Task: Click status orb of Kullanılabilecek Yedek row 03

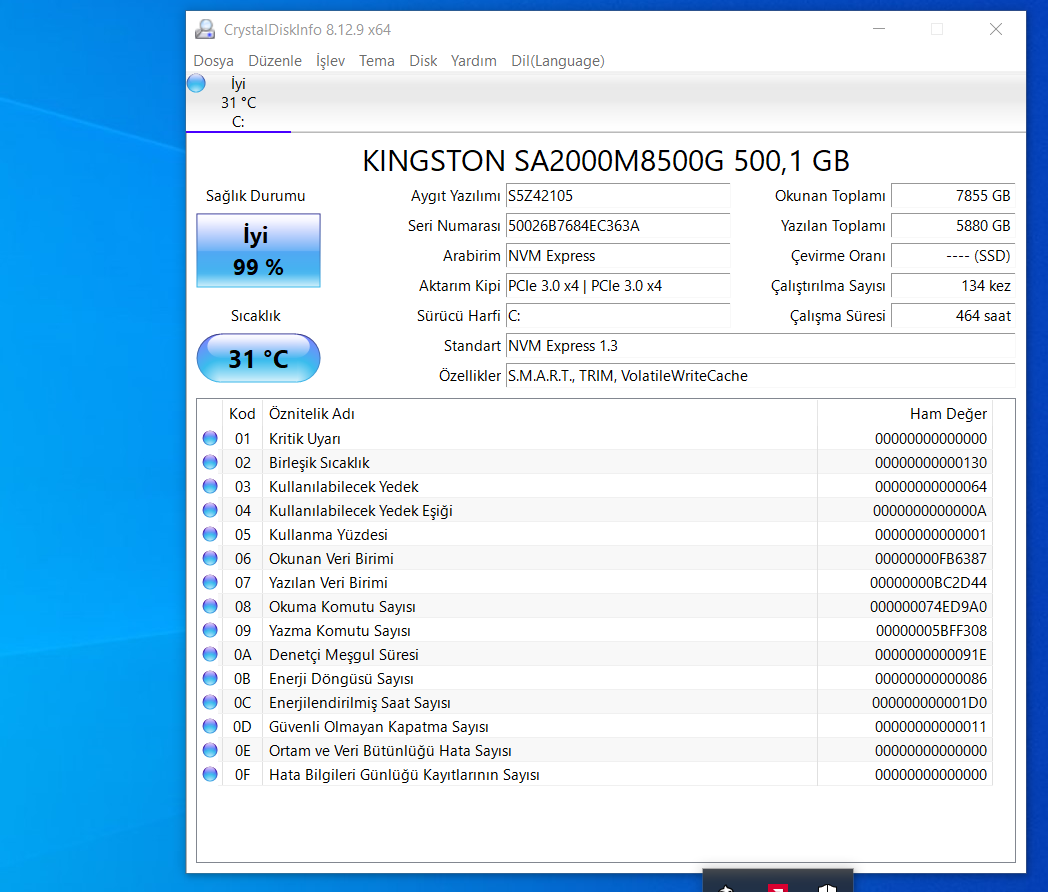Action: (210, 486)
